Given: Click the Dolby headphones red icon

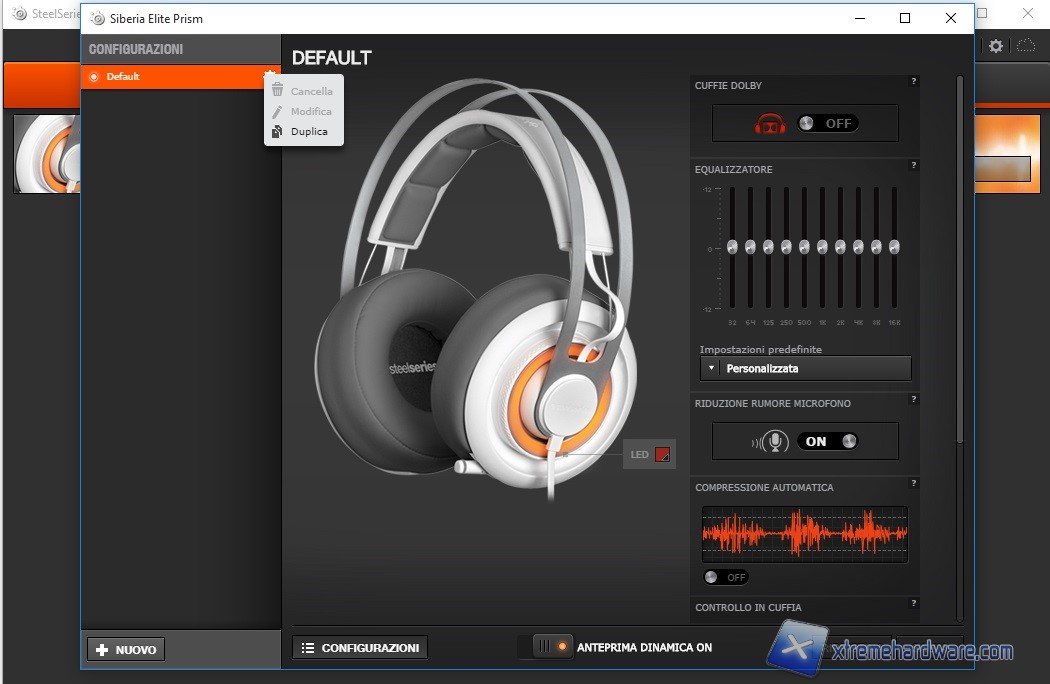Looking at the screenshot, I should tap(770, 123).
